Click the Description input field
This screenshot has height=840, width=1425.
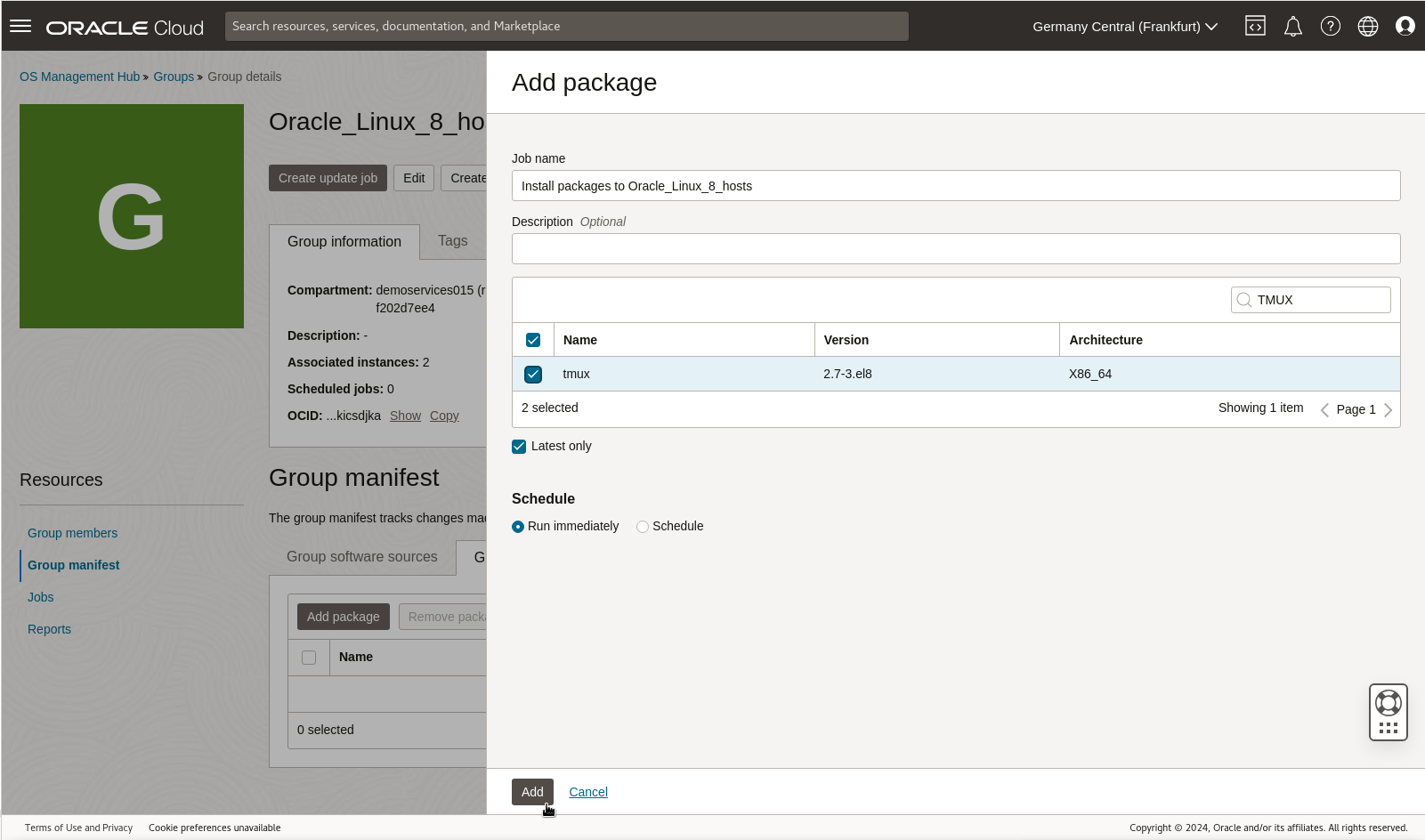tap(955, 249)
